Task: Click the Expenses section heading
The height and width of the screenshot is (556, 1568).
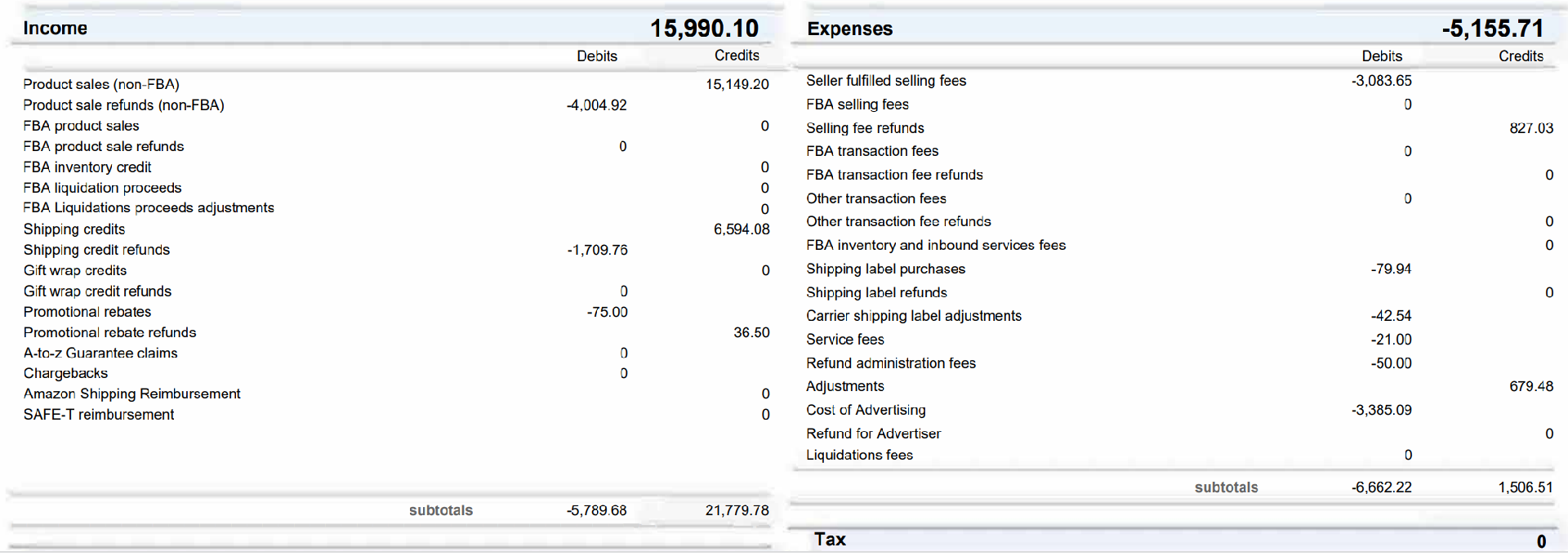Action: tap(849, 29)
